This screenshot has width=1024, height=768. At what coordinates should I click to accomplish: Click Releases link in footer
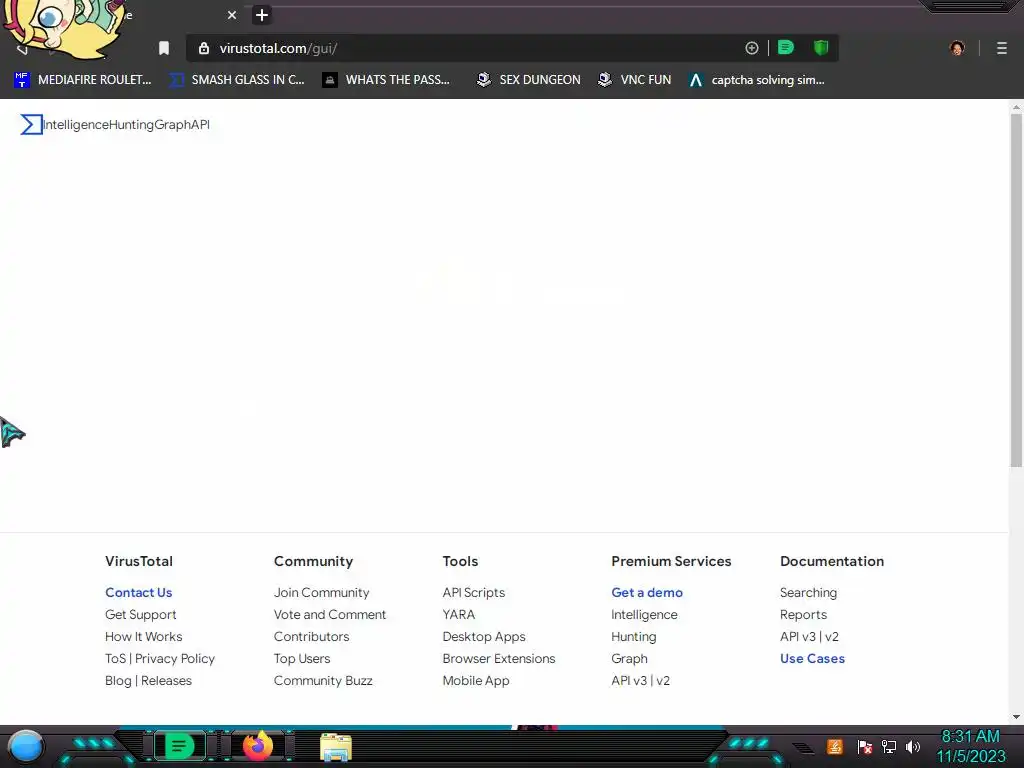[167, 680]
